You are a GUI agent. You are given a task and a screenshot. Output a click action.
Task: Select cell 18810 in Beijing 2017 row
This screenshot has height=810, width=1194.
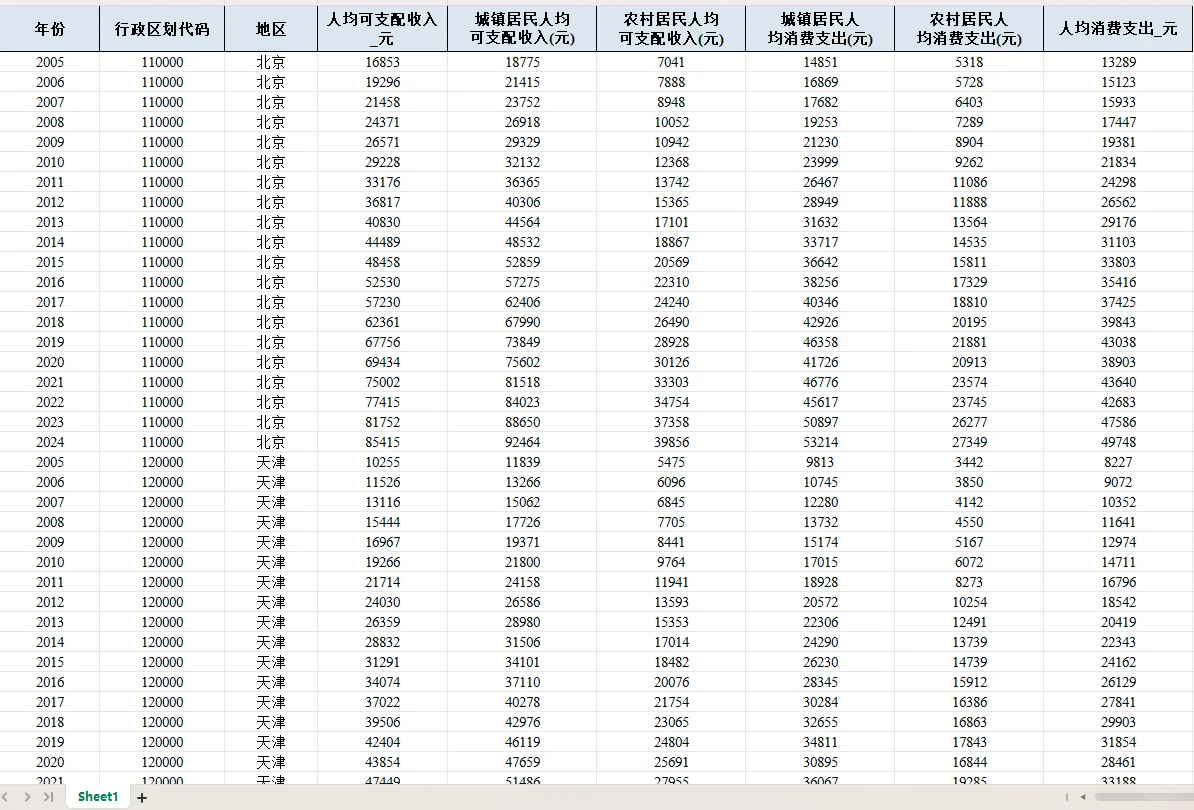[969, 302]
